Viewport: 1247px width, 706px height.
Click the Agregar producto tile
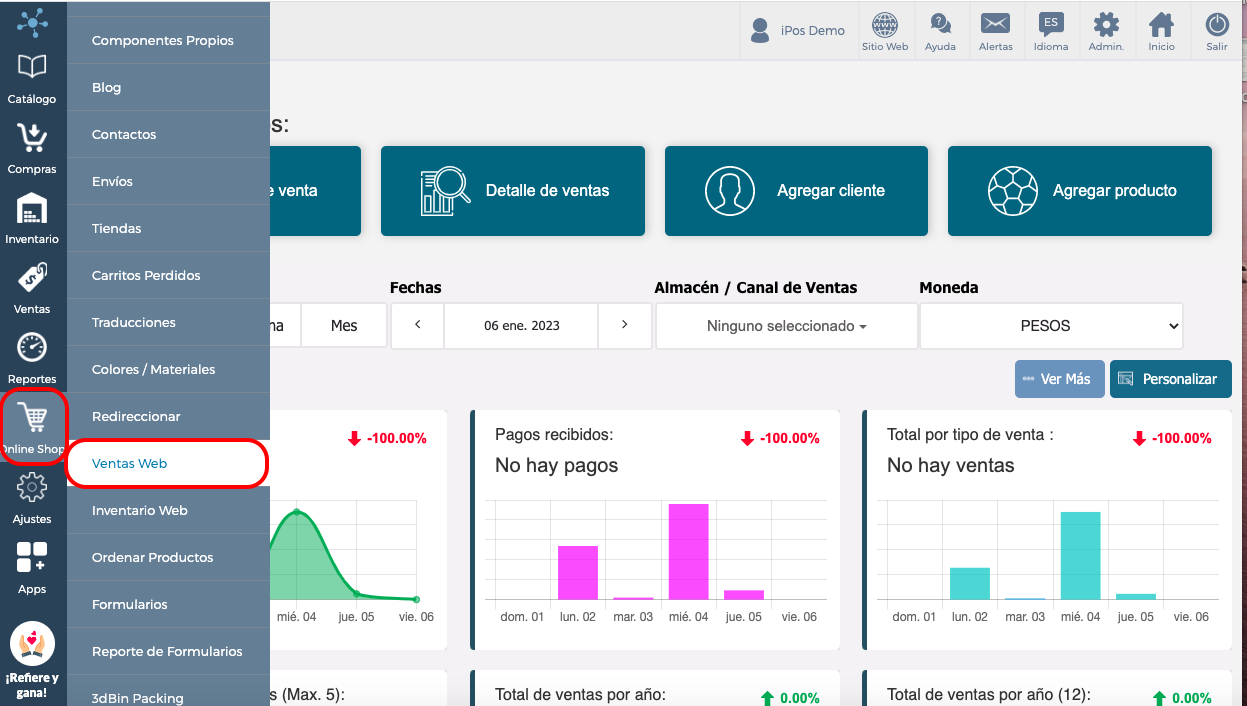coord(1080,191)
